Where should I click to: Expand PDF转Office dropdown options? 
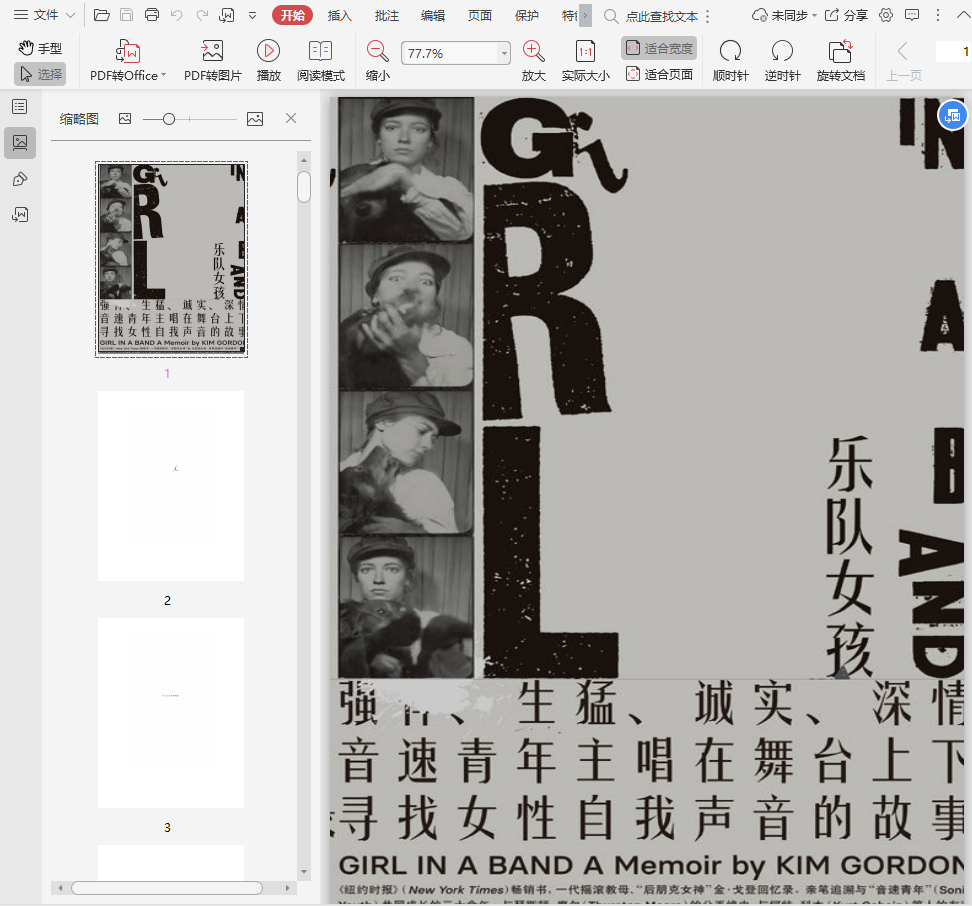tap(163, 76)
